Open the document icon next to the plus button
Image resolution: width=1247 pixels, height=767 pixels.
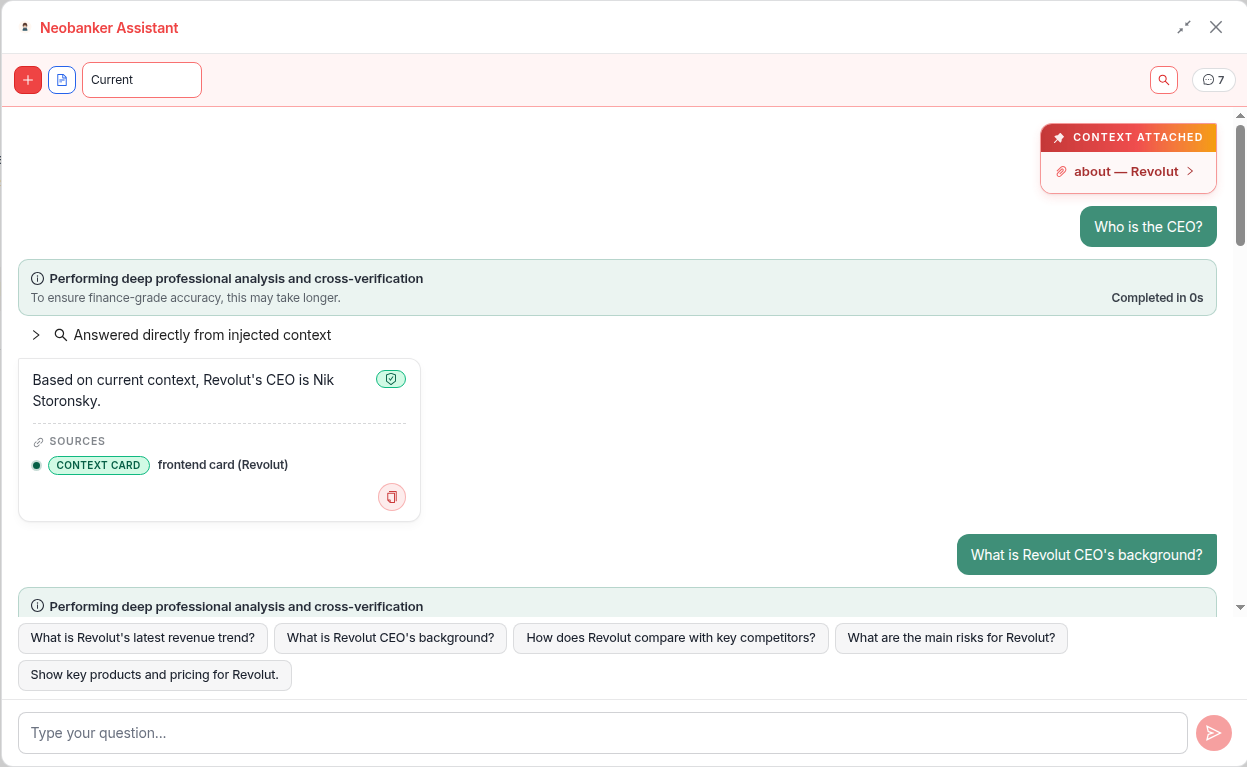pos(61,79)
